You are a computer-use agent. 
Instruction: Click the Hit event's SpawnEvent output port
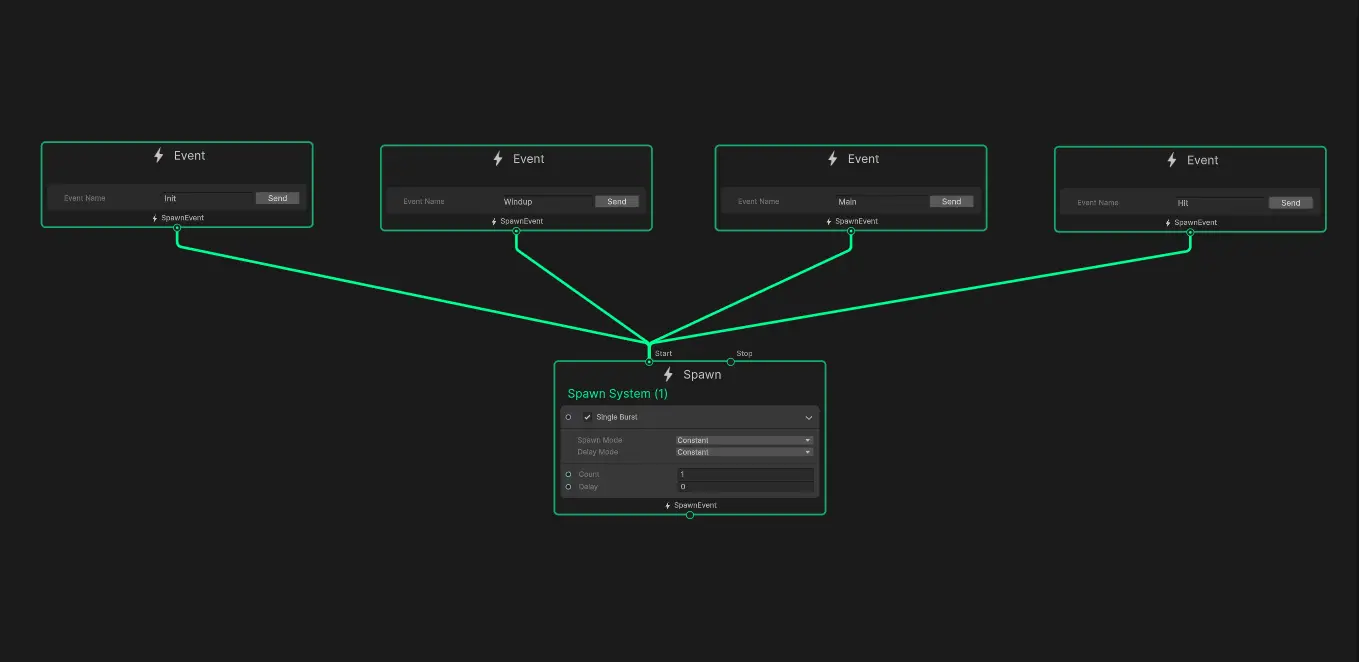point(1190,233)
